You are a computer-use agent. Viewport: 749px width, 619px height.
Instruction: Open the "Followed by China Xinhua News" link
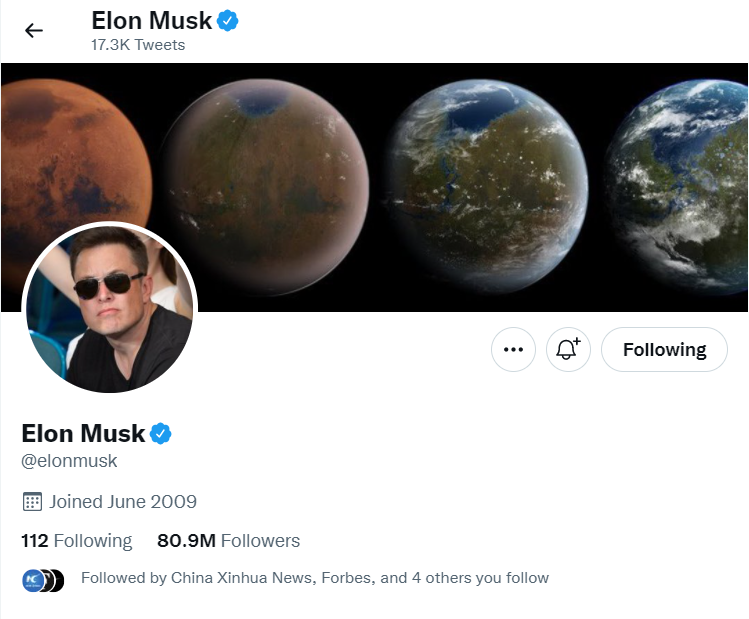click(314, 578)
